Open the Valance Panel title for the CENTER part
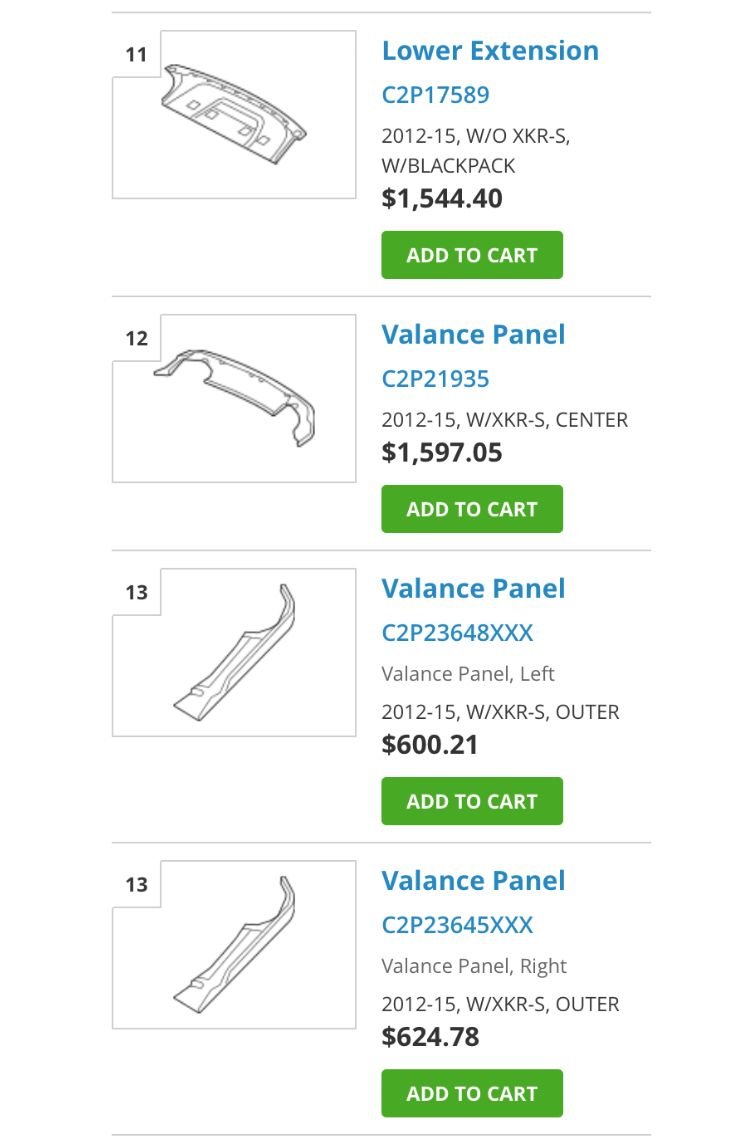This screenshot has height=1143, width=750. (x=473, y=335)
